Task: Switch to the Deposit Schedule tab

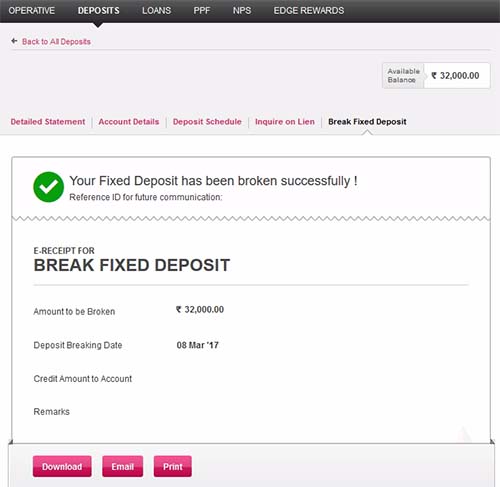Action: point(207,122)
